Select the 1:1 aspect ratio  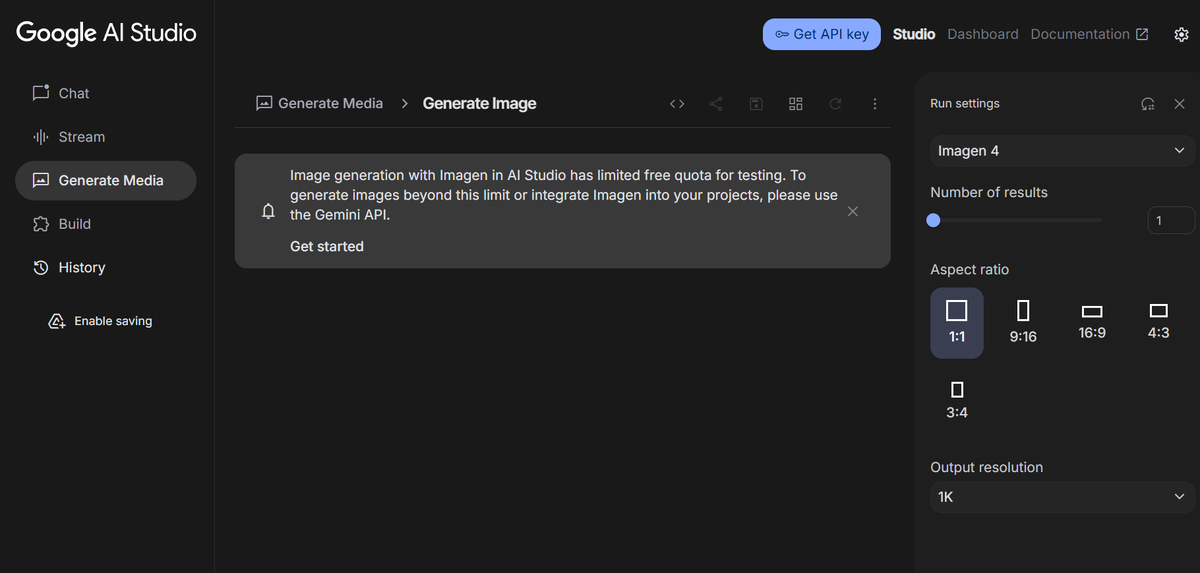957,323
